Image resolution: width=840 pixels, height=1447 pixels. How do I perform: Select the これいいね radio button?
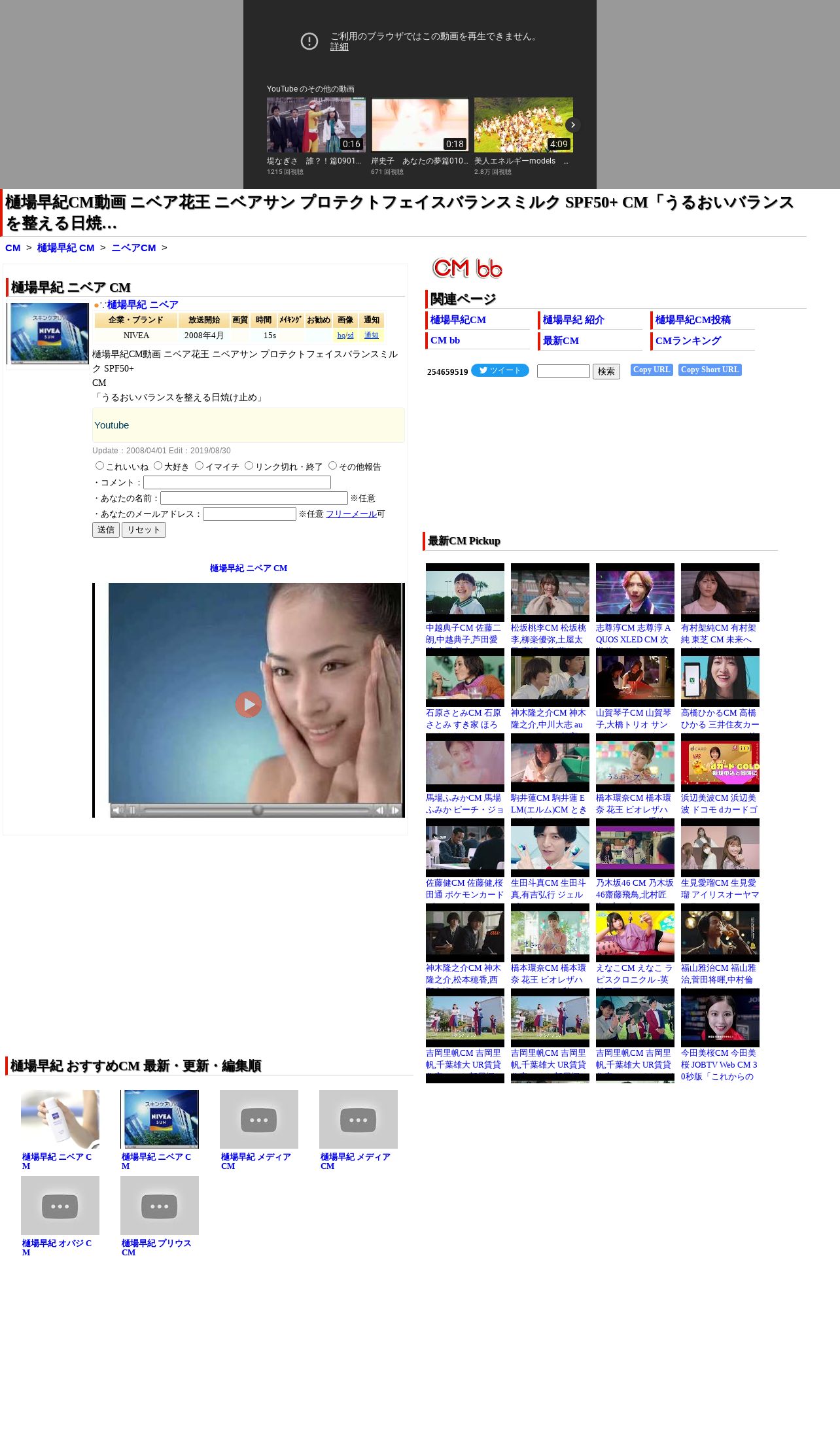100,466
